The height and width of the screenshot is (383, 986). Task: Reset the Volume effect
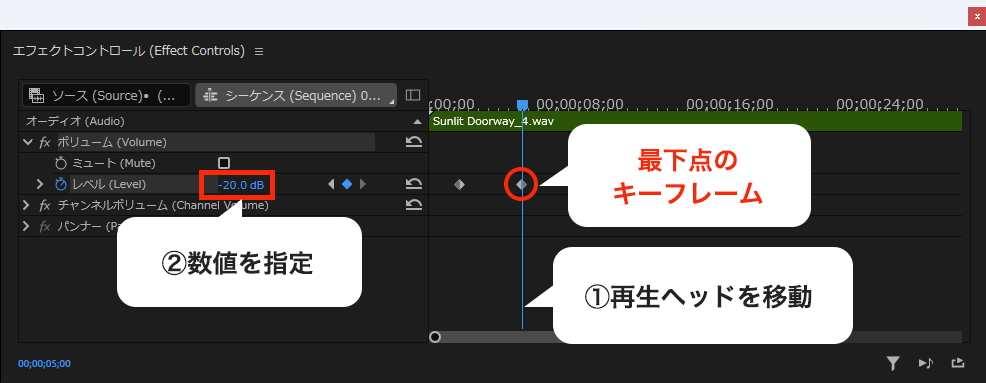point(413,142)
